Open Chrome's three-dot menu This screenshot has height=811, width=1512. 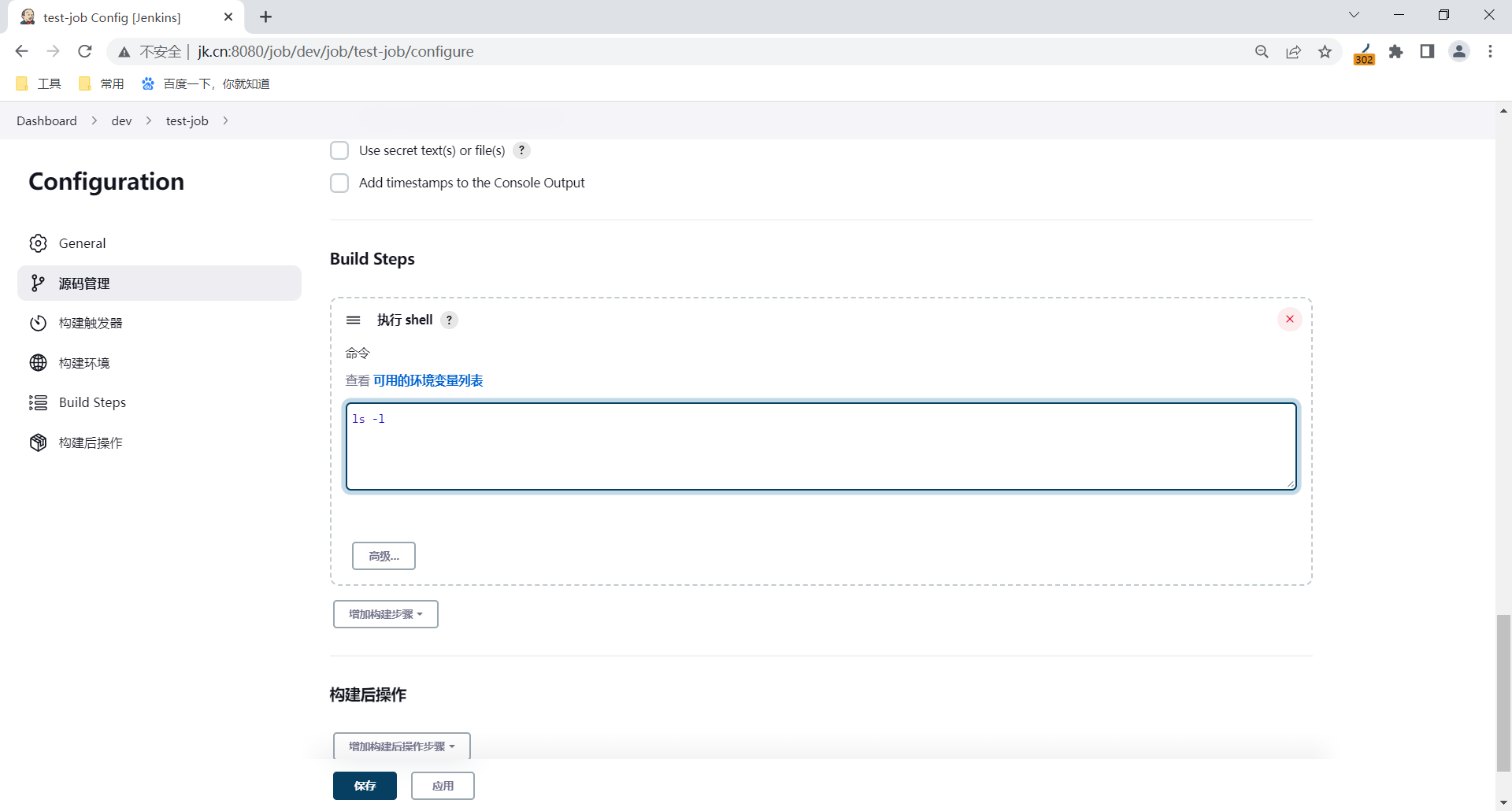(x=1491, y=51)
